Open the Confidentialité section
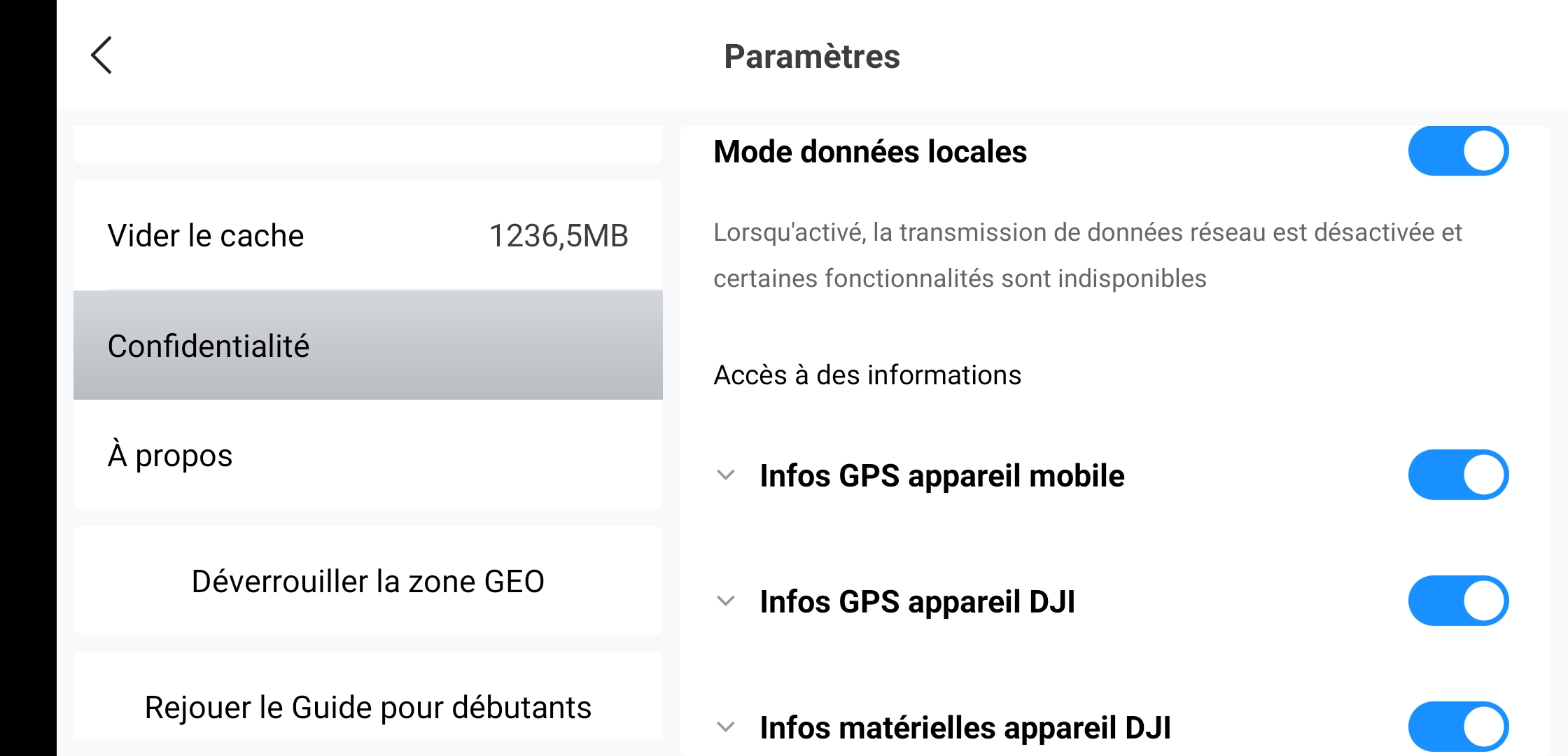Screen dimensions: 1568x756 [368, 345]
